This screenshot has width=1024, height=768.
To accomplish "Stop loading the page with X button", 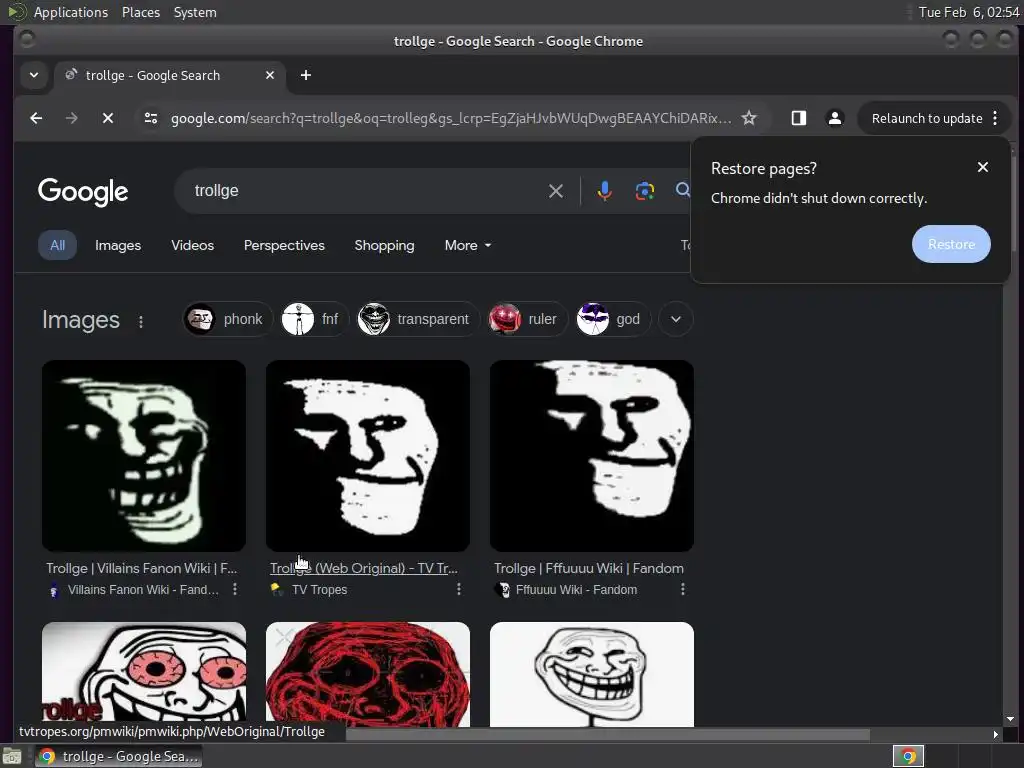I will [108, 118].
